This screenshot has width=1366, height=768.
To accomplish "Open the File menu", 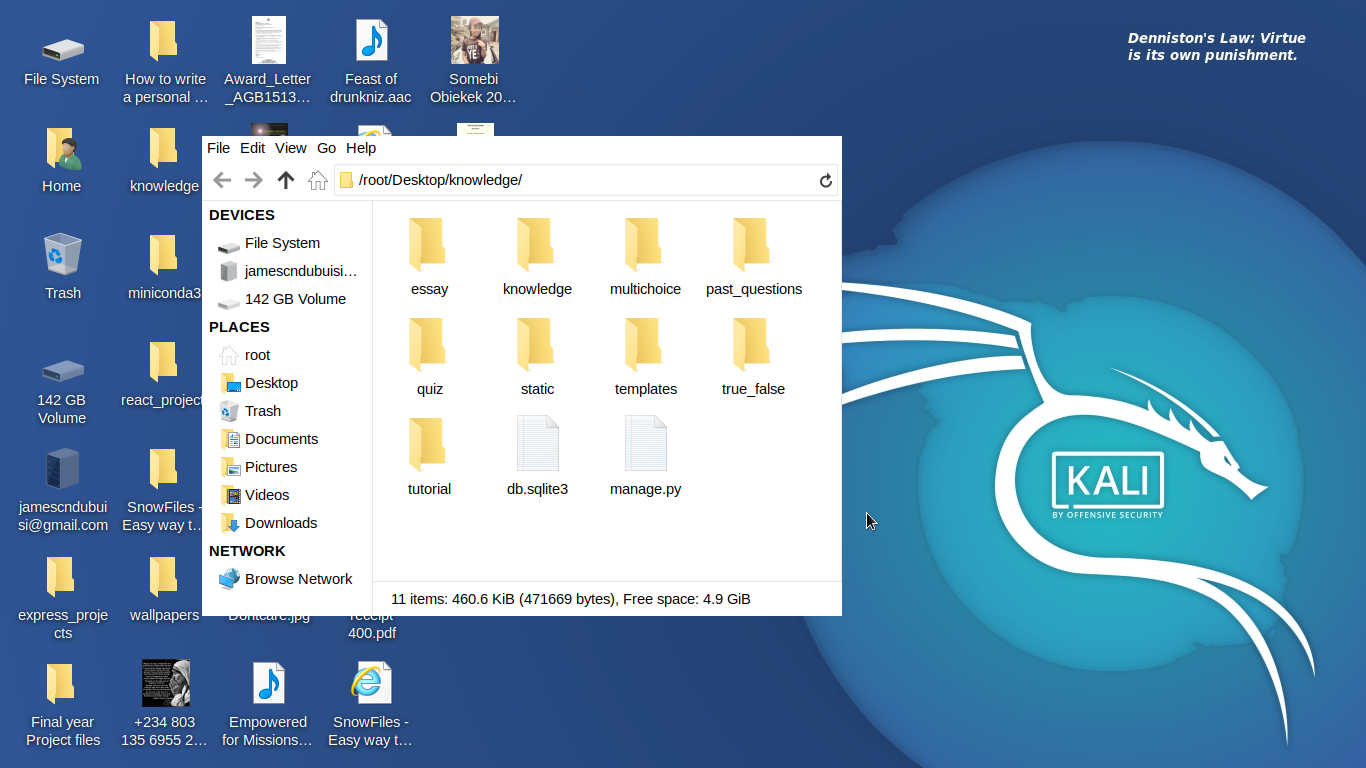I will click(218, 148).
